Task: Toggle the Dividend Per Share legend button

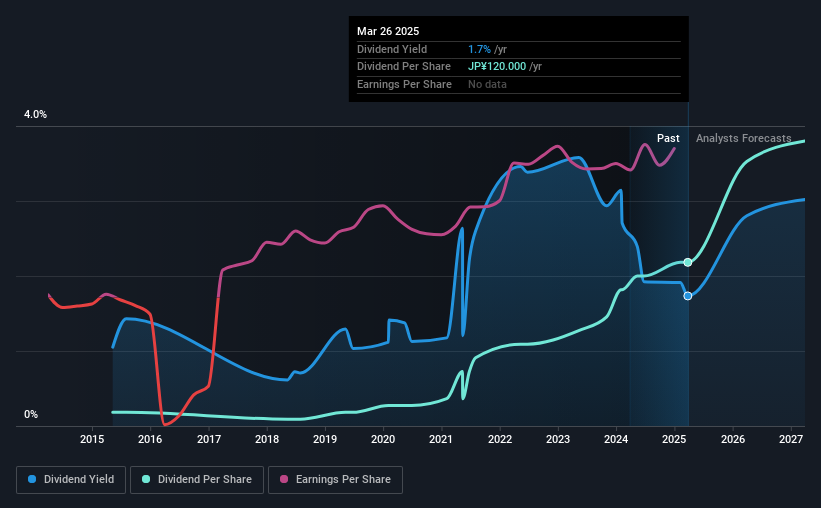Action: click(x=197, y=480)
